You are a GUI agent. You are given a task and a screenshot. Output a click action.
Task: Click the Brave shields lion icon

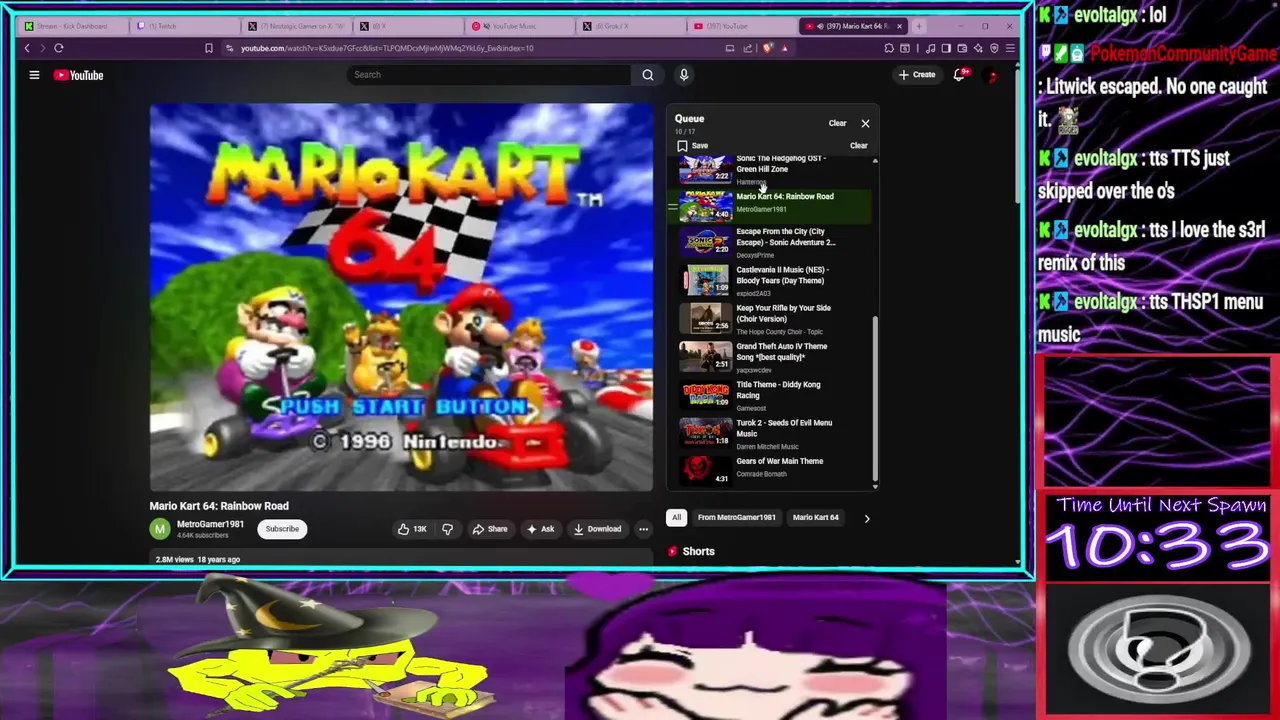pos(767,48)
